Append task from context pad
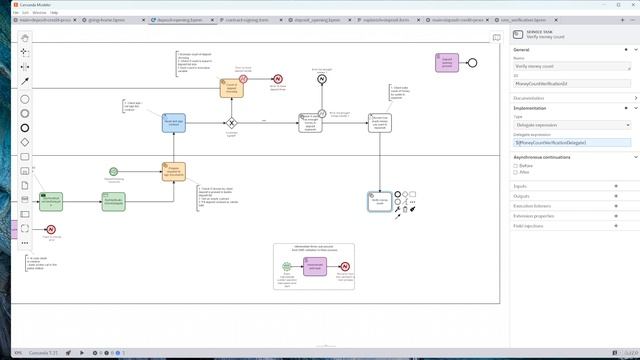The height and width of the screenshot is (360, 640). click(413, 194)
